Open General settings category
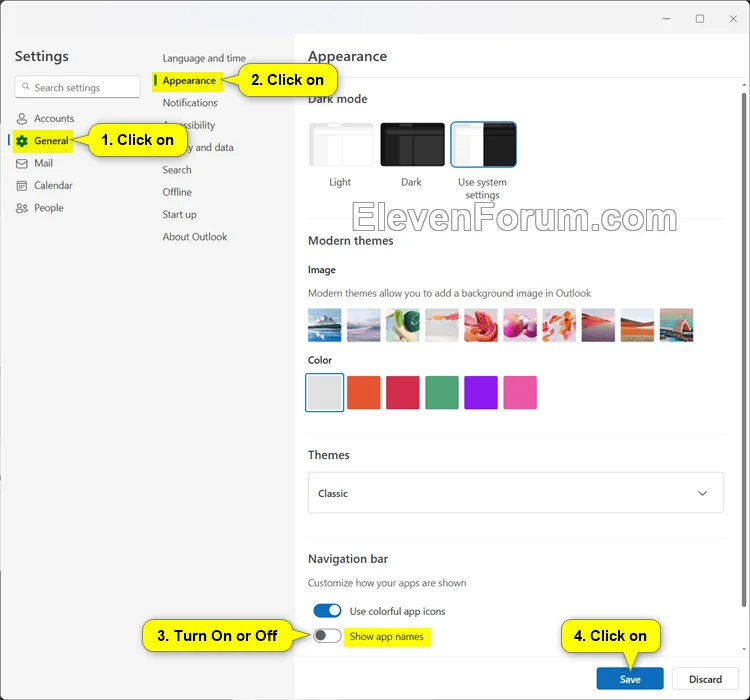The image size is (750, 700). [42, 141]
